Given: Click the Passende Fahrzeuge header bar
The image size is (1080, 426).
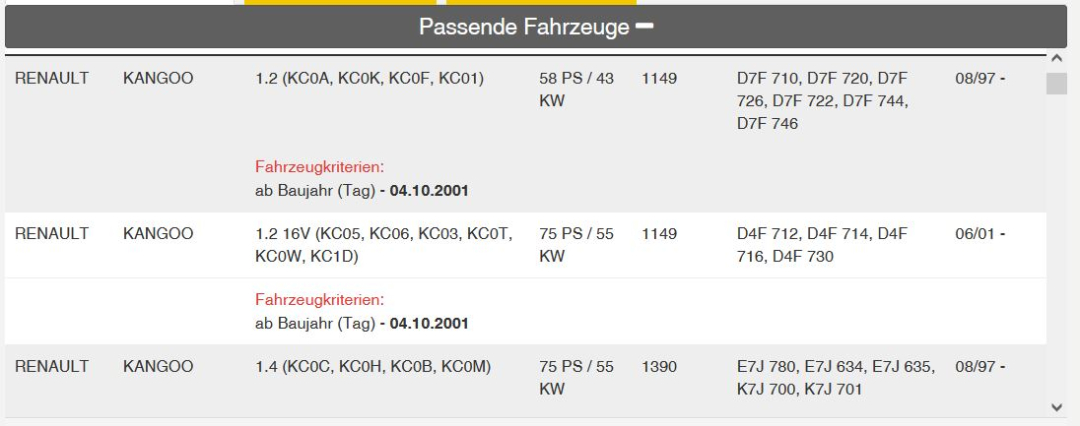Looking at the screenshot, I should click(x=536, y=27).
